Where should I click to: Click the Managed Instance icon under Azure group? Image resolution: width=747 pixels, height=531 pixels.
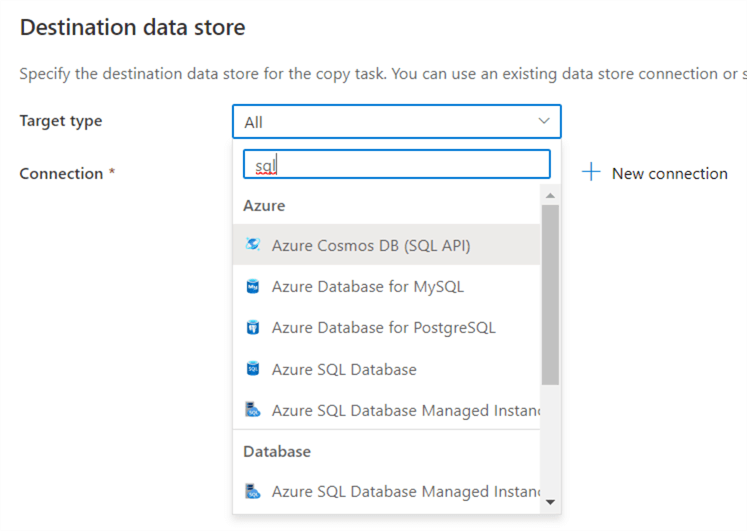click(x=252, y=410)
